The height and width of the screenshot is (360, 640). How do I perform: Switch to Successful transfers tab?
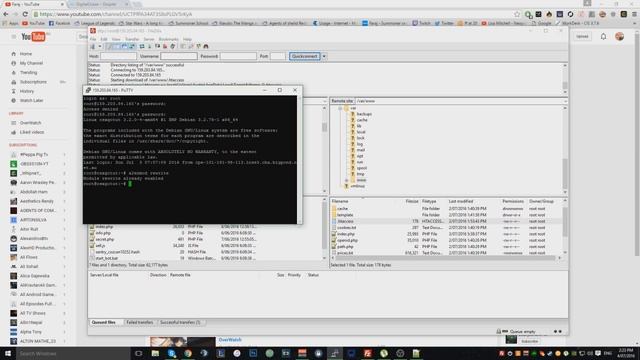click(x=180, y=322)
